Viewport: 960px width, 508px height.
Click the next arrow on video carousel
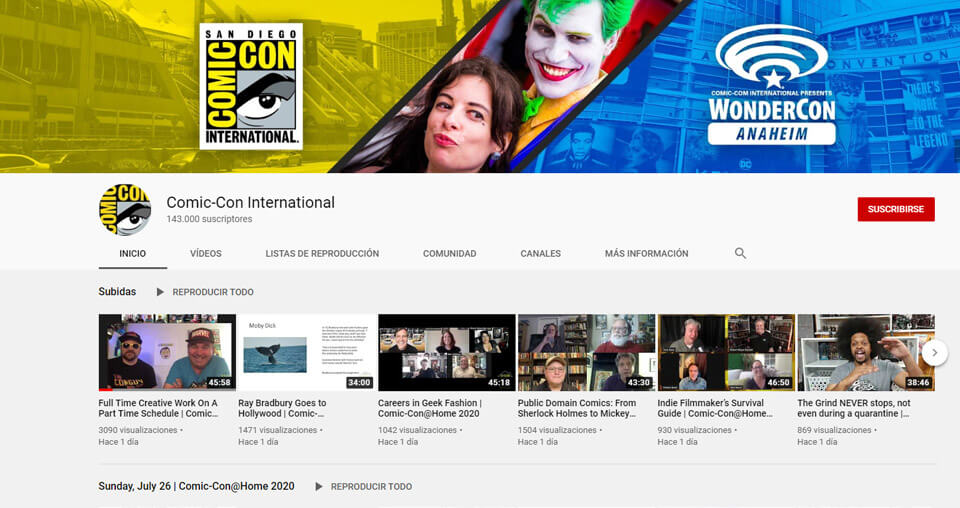coord(934,353)
